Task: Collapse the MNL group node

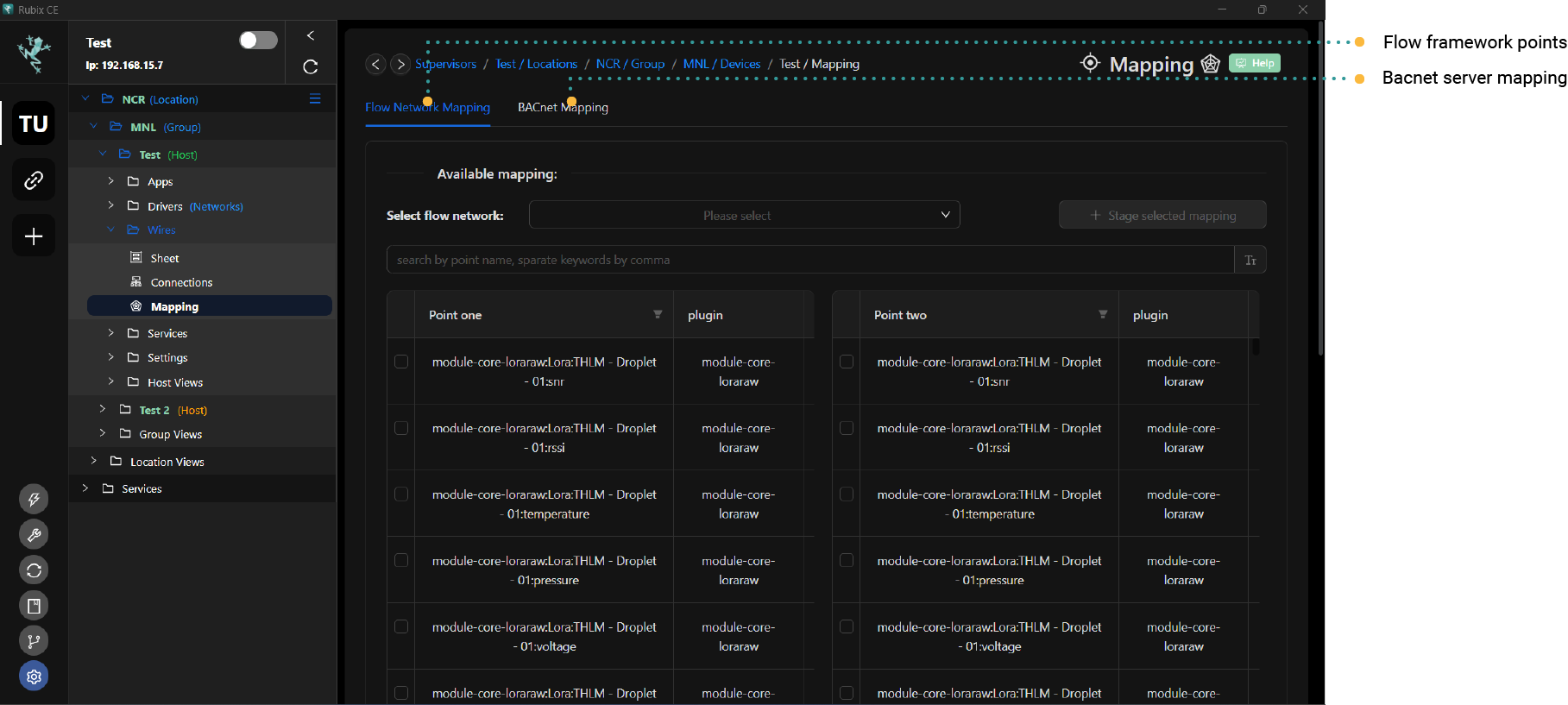Action: point(93,126)
